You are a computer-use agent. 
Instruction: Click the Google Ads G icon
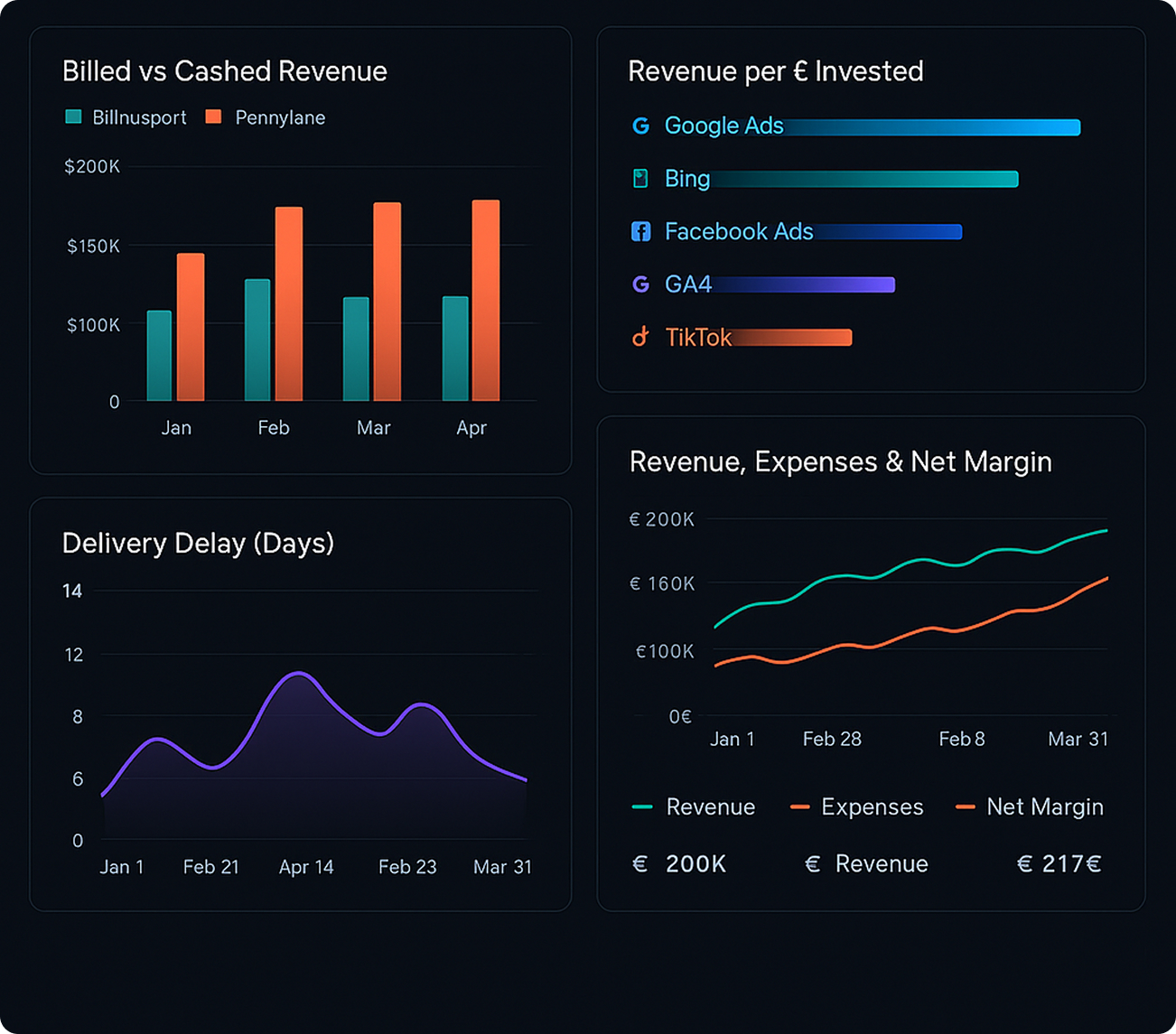(640, 126)
